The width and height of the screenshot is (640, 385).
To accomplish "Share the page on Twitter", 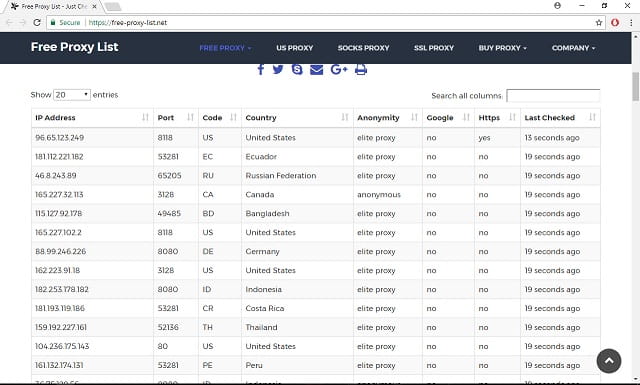I will (278, 69).
